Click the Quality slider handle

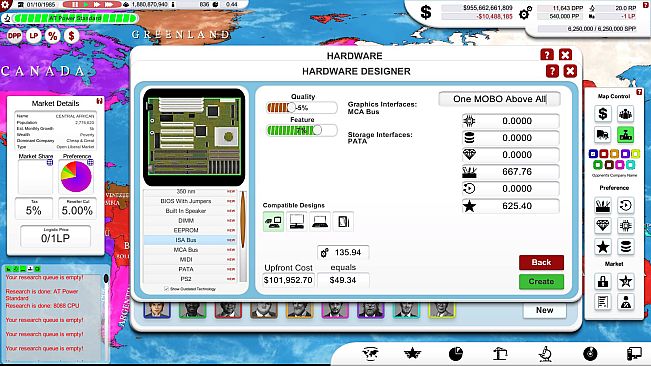tap(291, 107)
